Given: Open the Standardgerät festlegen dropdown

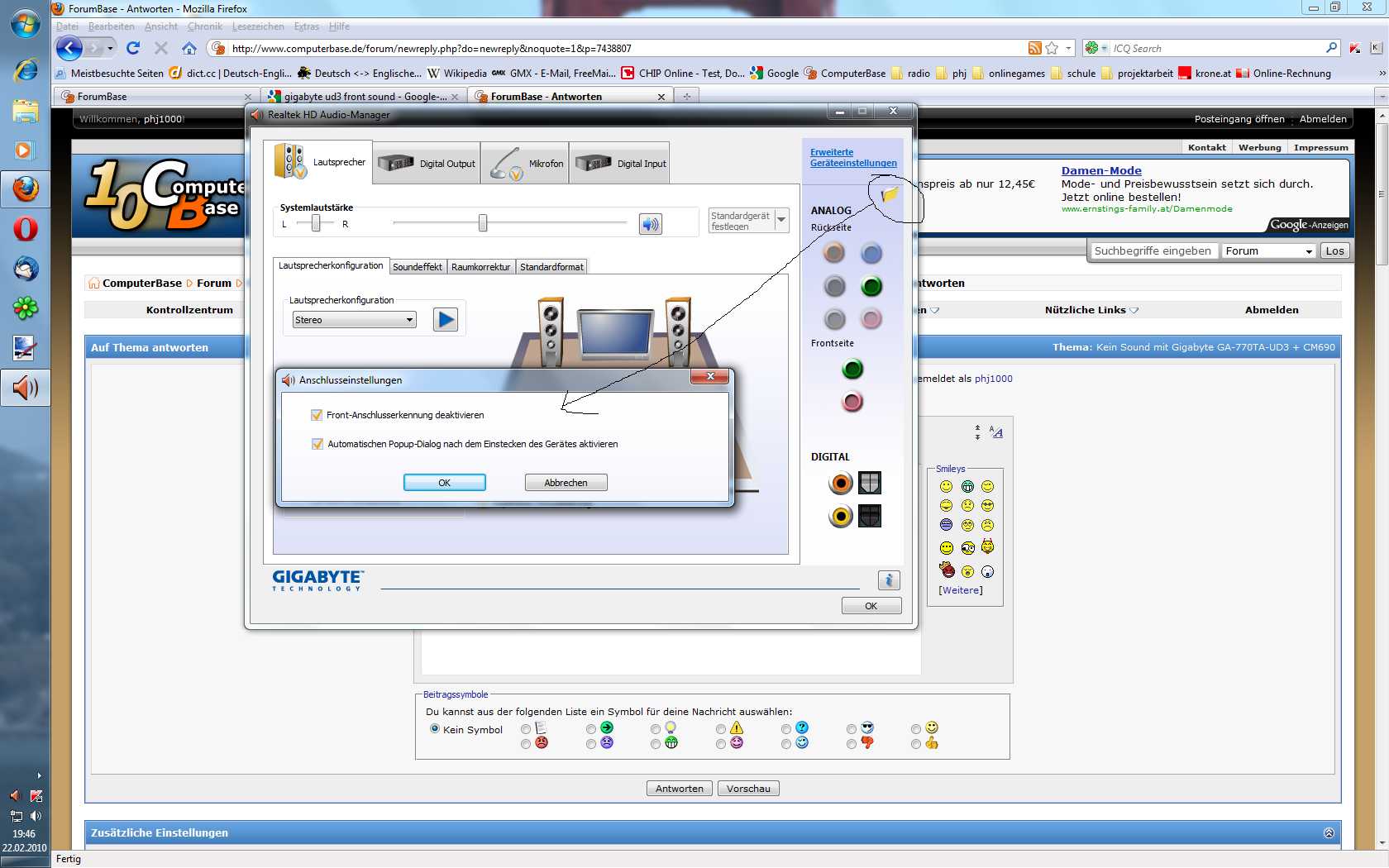Looking at the screenshot, I should [781, 220].
